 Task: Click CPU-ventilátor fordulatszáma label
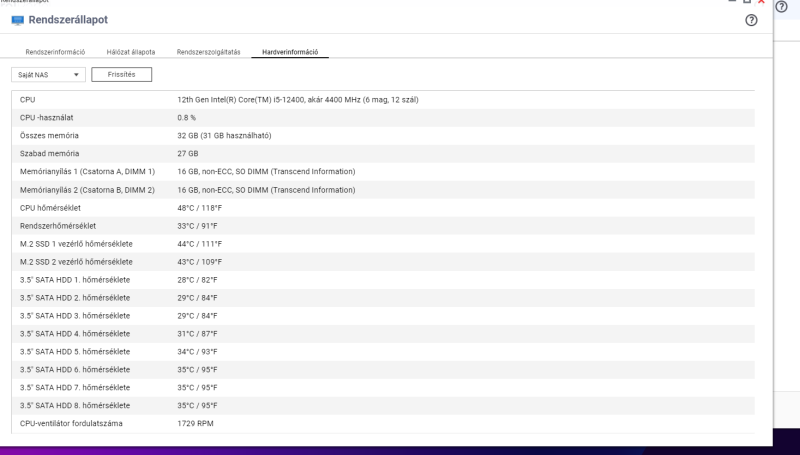71,423
